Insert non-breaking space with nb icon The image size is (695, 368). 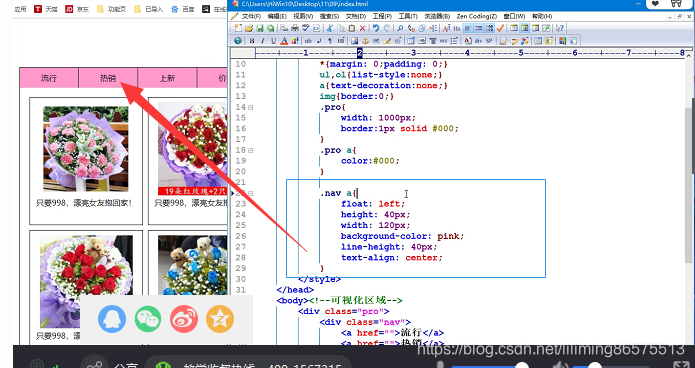(308, 41)
